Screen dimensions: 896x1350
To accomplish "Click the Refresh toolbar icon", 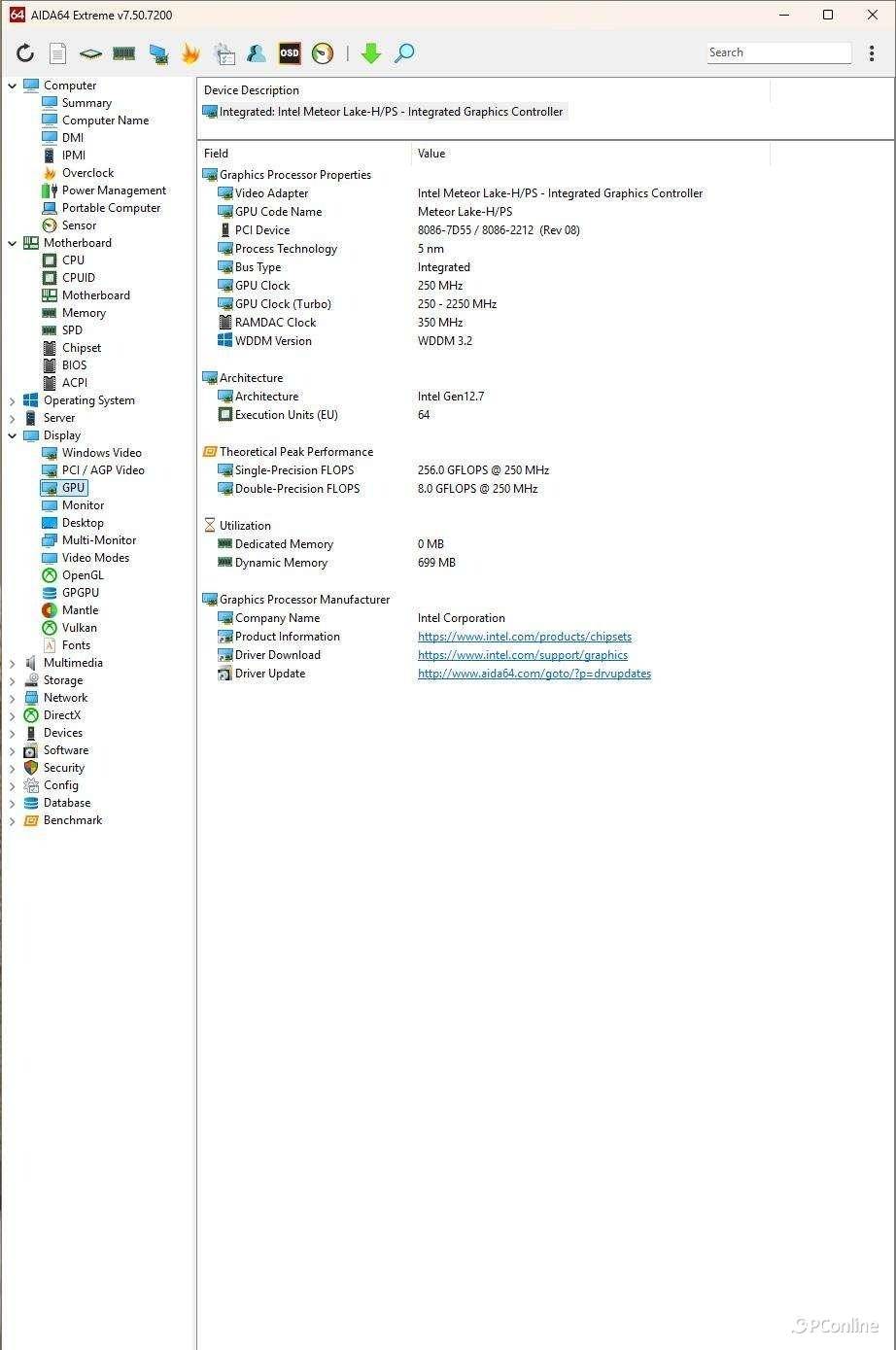I will click(x=25, y=53).
